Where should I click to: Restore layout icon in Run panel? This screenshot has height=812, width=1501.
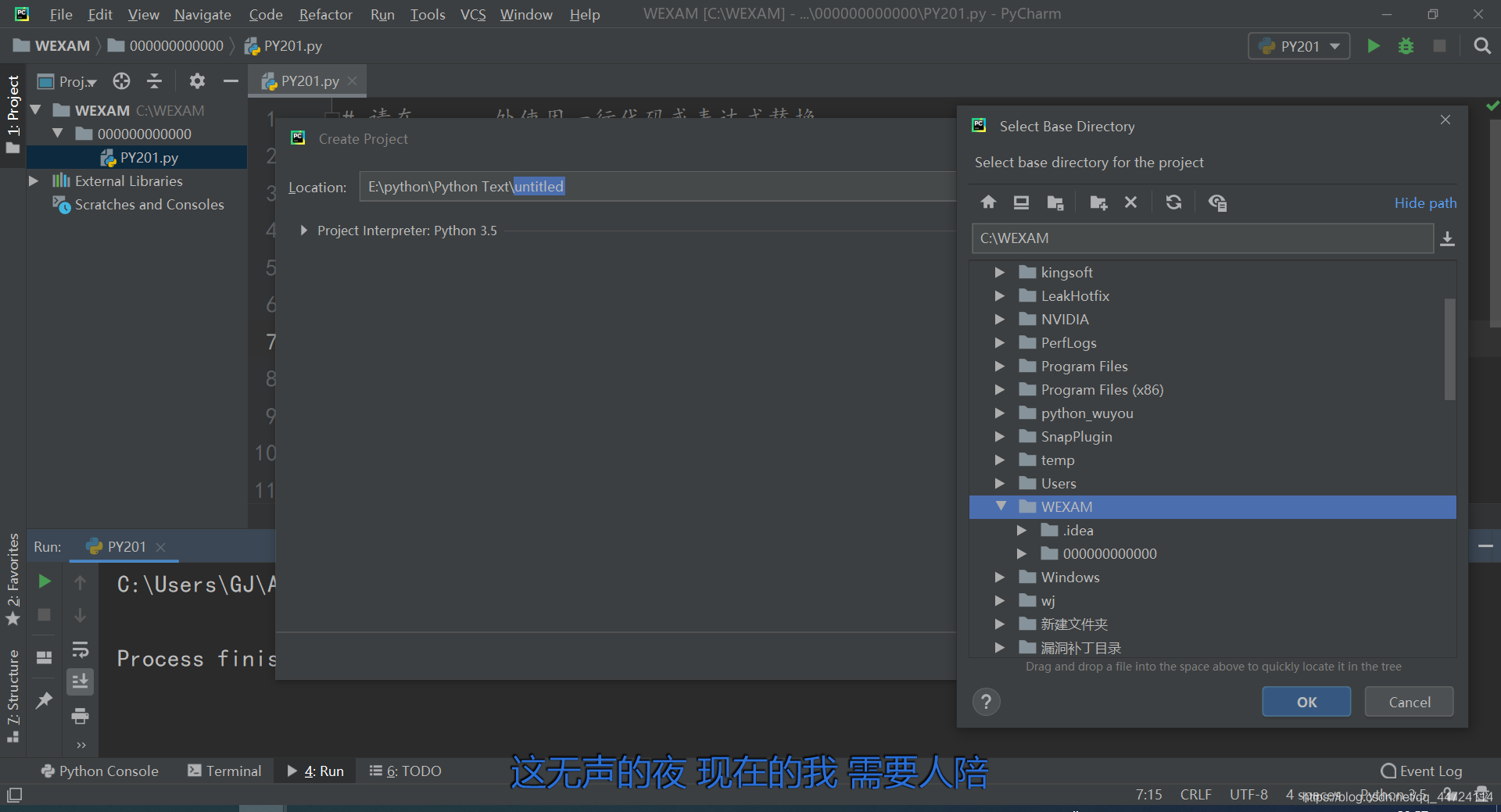click(x=45, y=658)
